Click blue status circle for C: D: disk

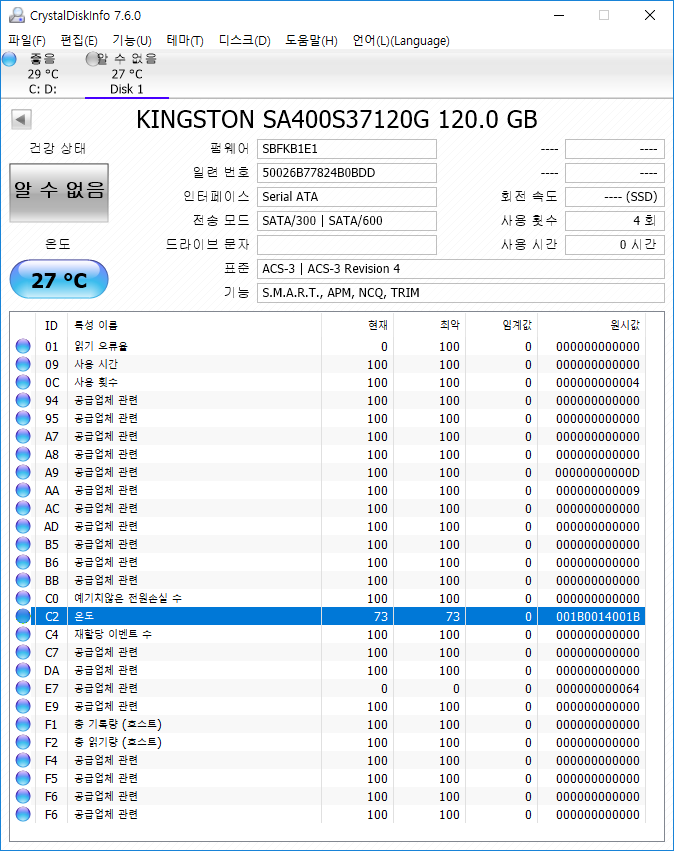[9, 59]
